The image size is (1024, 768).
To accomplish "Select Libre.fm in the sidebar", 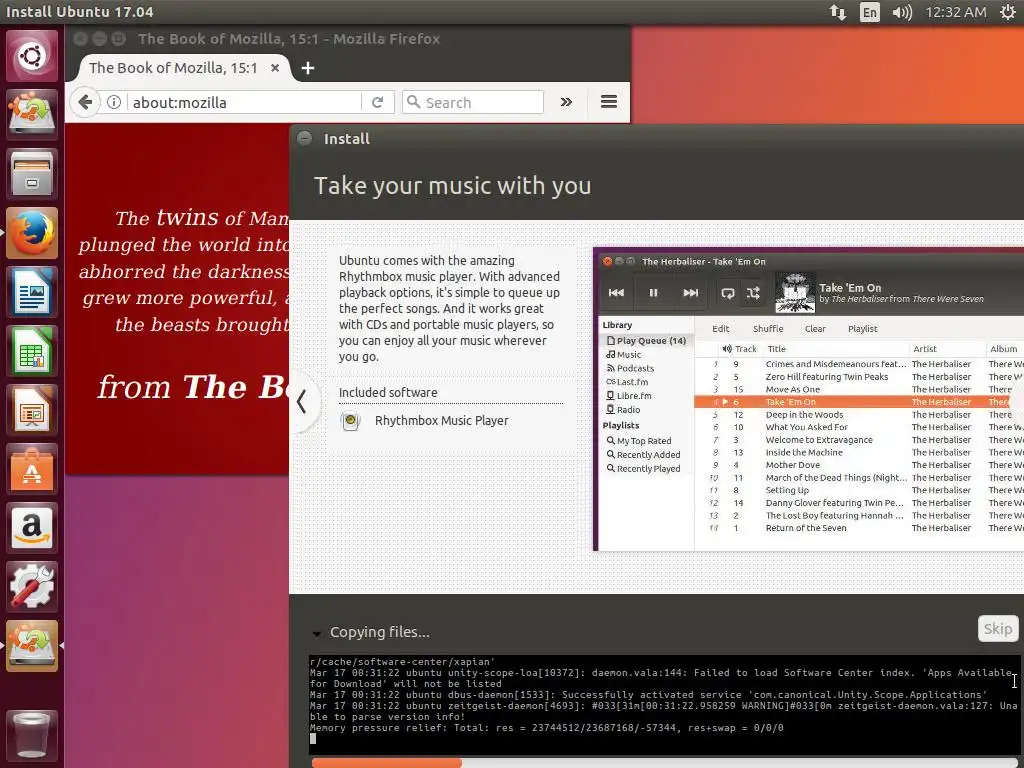I will click(x=628, y=396).
